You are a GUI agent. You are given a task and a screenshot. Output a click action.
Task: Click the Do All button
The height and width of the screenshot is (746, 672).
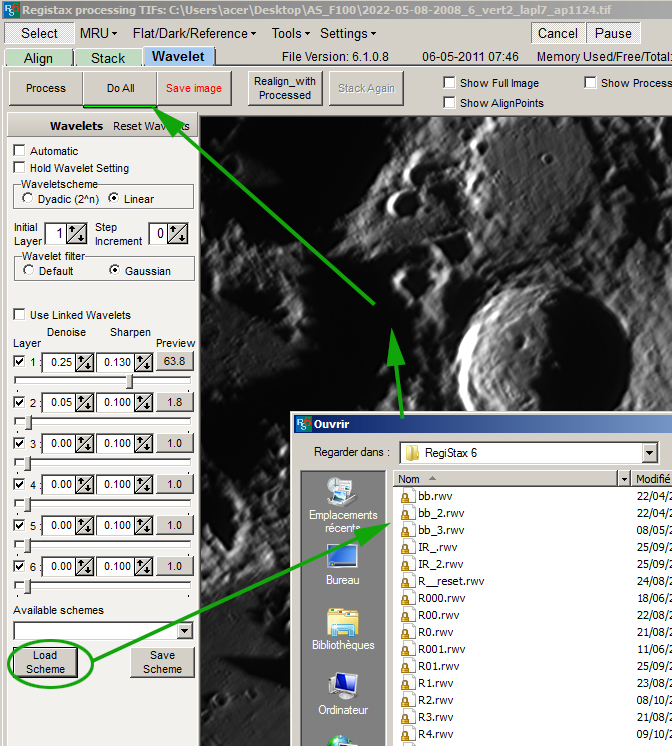[x=120, y=88]
